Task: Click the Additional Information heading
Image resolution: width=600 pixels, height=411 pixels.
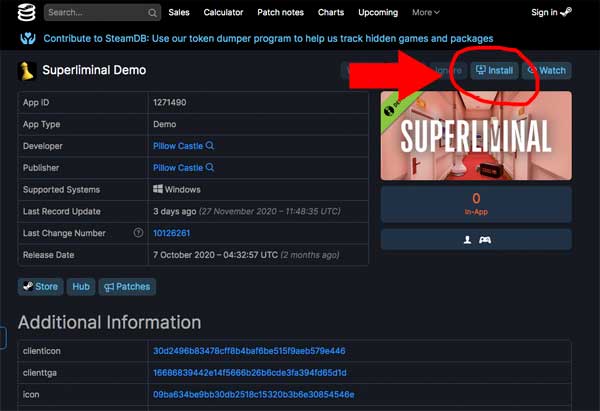Action: pos(109,322)
